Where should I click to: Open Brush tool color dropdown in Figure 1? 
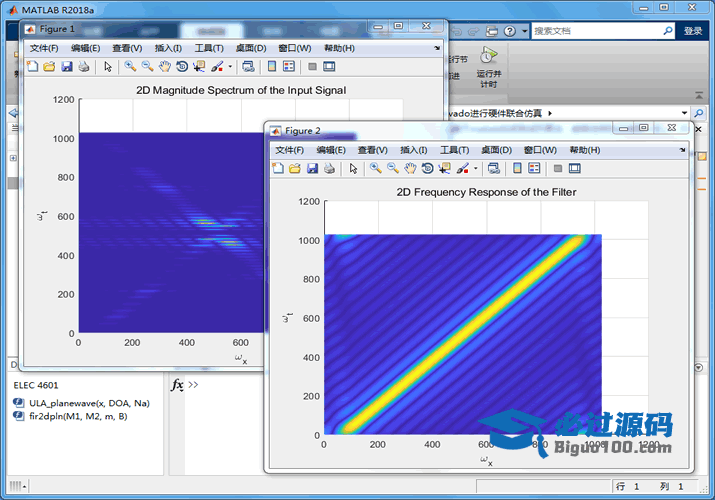pos(230,67)
